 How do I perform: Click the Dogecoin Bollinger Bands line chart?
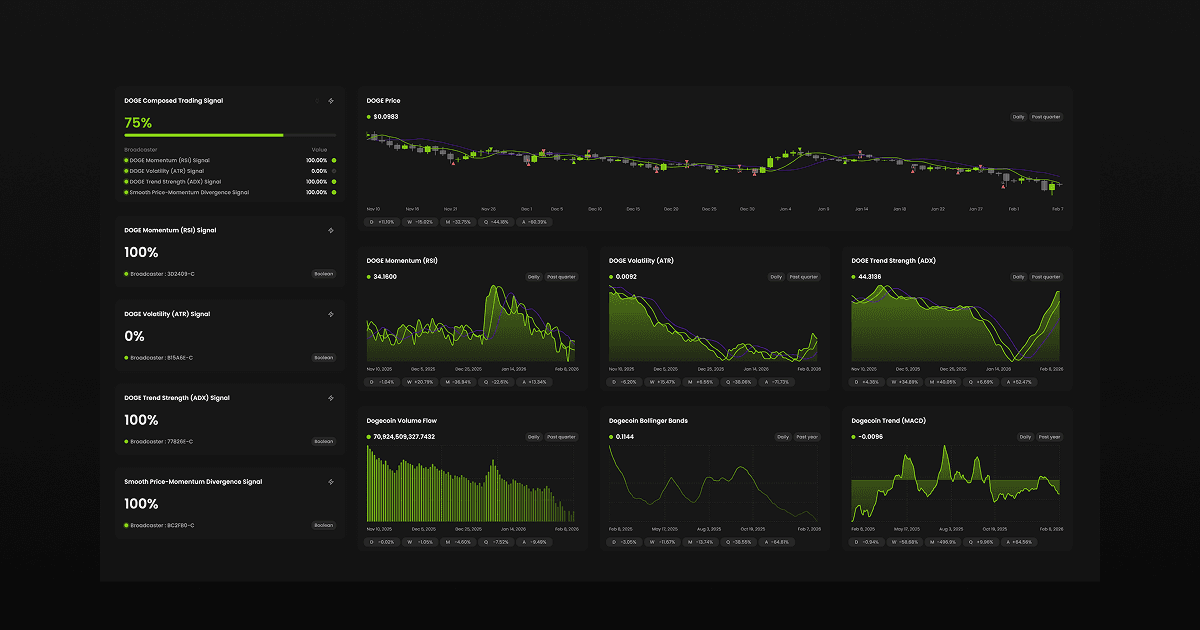click(714, 484)
